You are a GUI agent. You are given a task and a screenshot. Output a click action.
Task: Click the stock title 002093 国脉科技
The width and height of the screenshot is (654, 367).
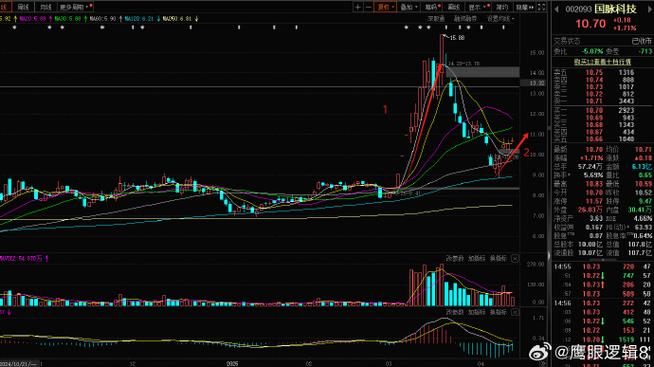point(601,9)
